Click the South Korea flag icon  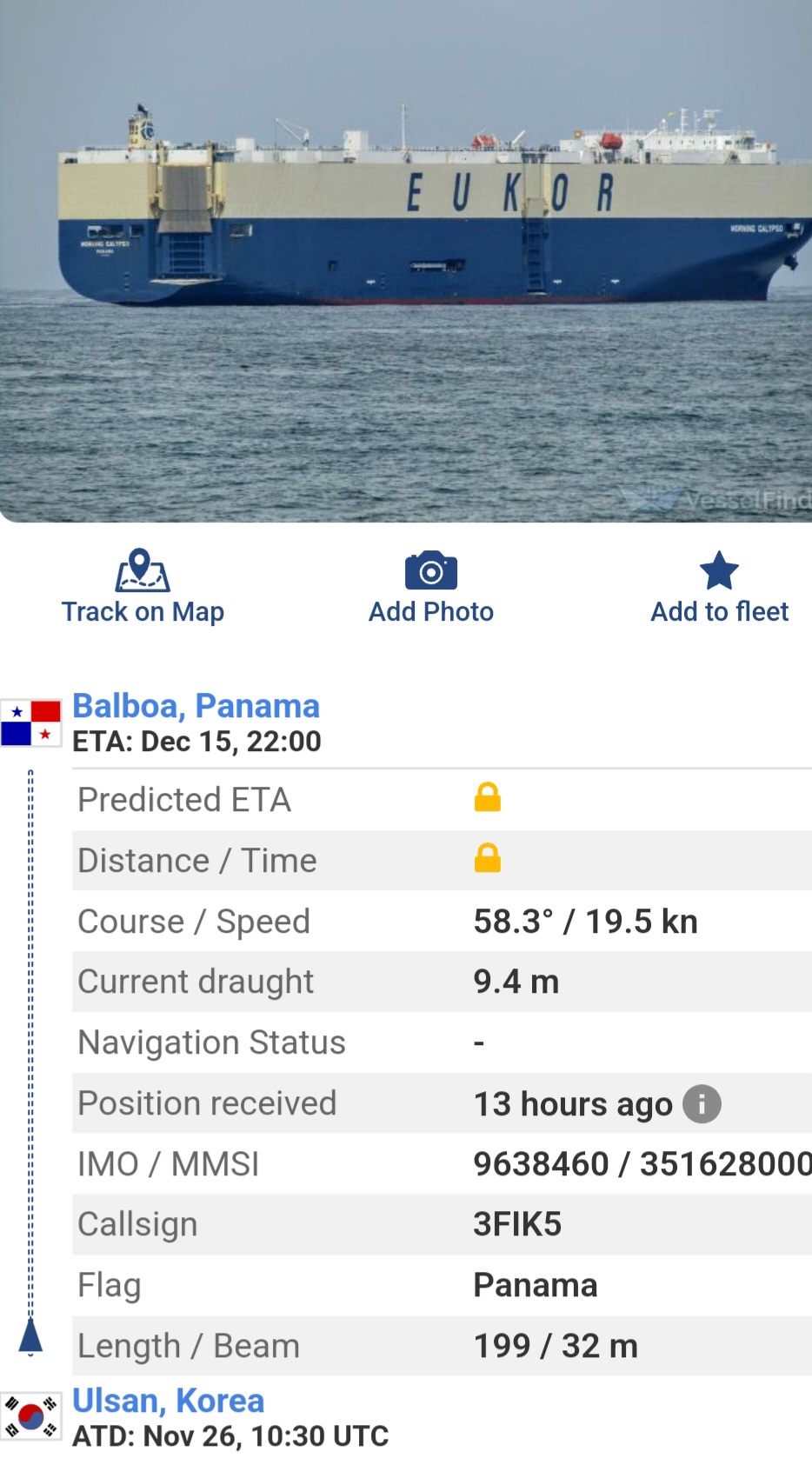tap(31, 1416)
